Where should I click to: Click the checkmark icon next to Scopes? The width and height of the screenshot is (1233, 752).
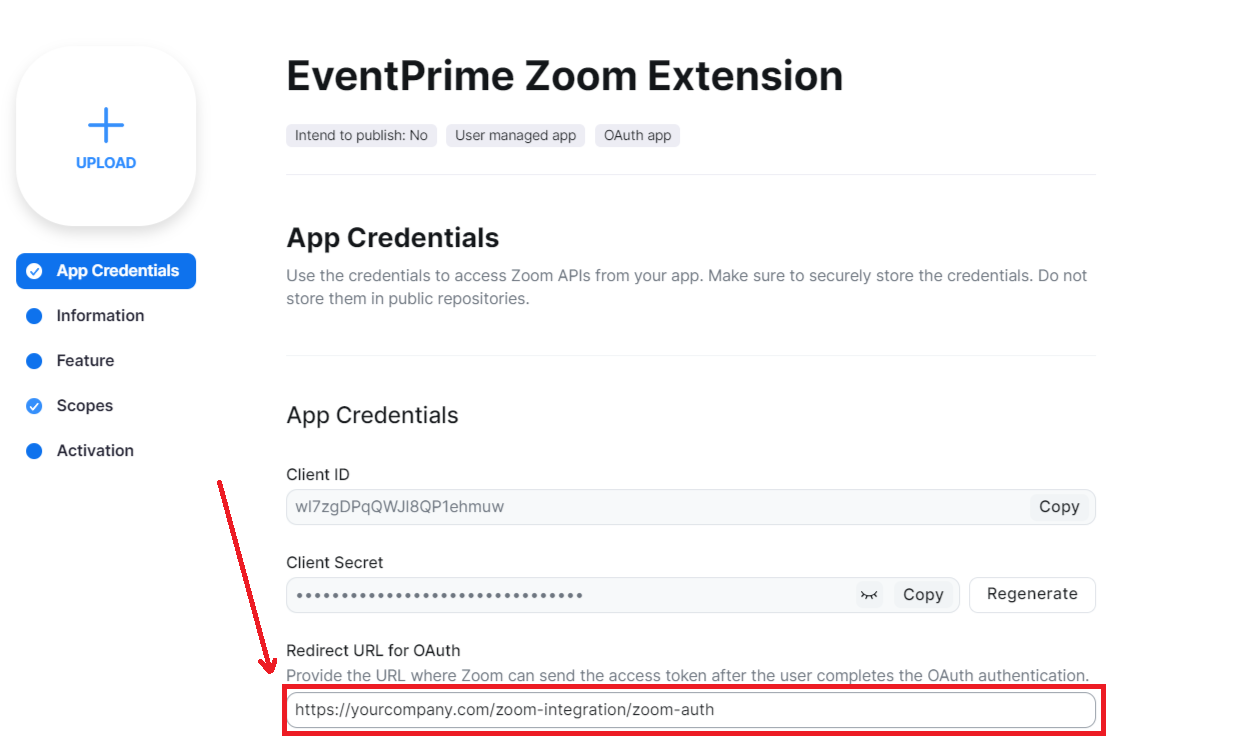click(x=34, y=405)
